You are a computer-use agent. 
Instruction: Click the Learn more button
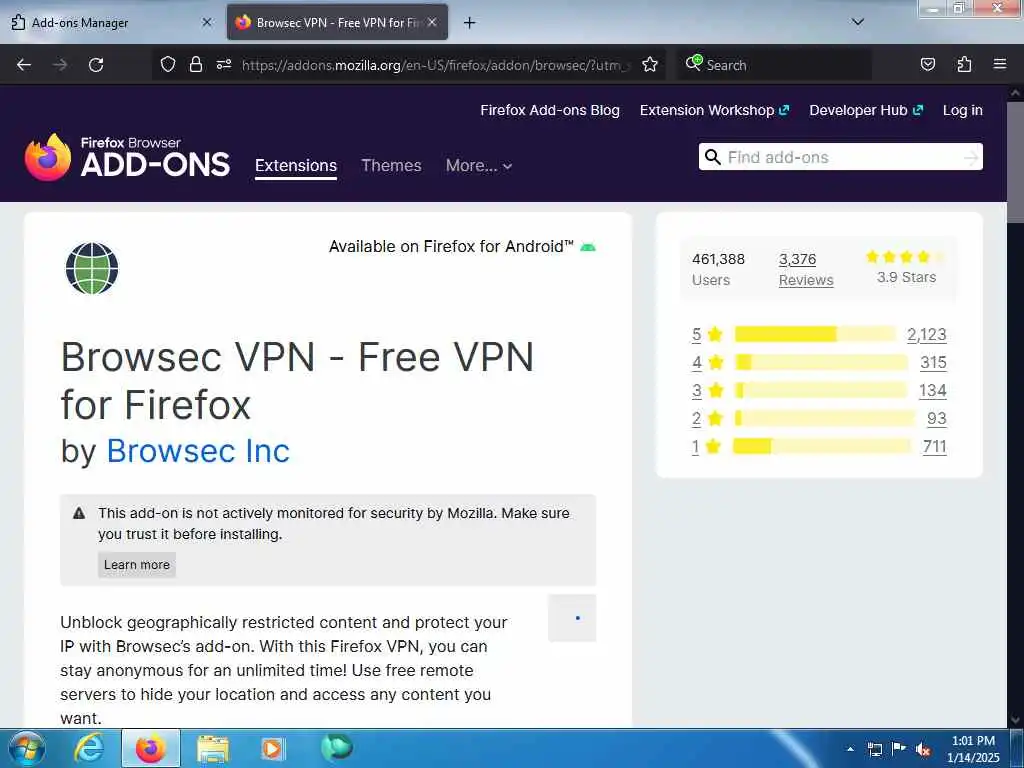click(x=136, y=565)
